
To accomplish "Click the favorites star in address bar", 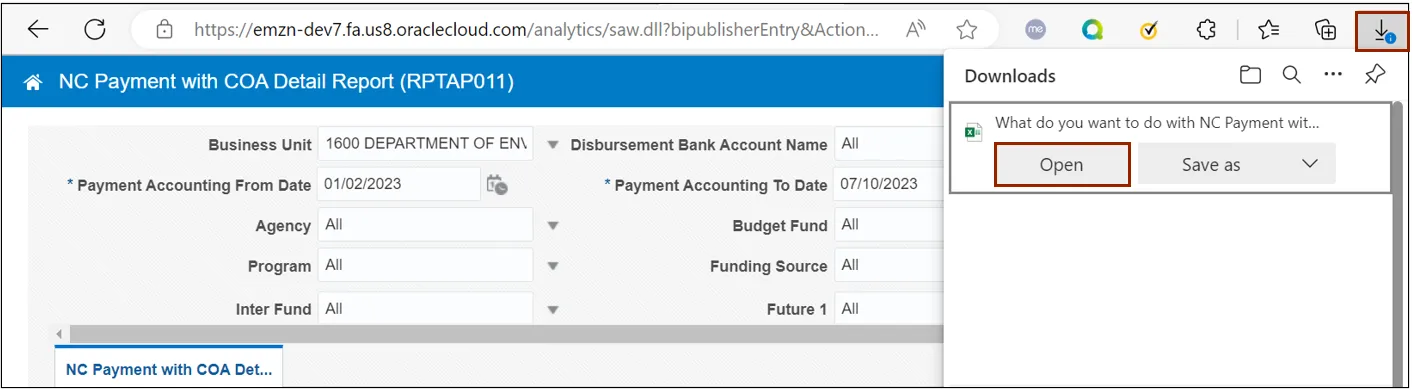I will coord(966,30).
